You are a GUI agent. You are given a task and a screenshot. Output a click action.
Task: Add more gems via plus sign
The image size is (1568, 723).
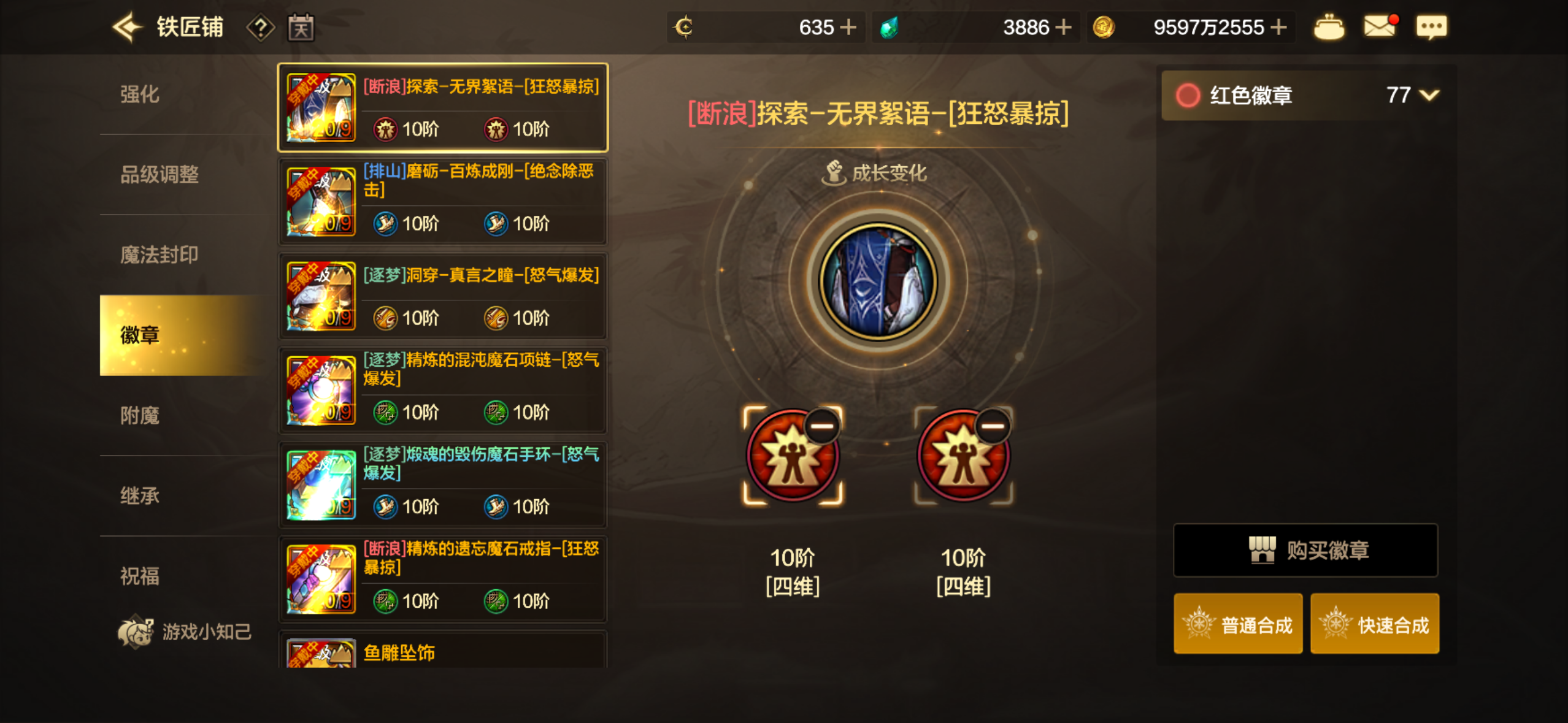pyautogui.click(x=1064, y=27)
